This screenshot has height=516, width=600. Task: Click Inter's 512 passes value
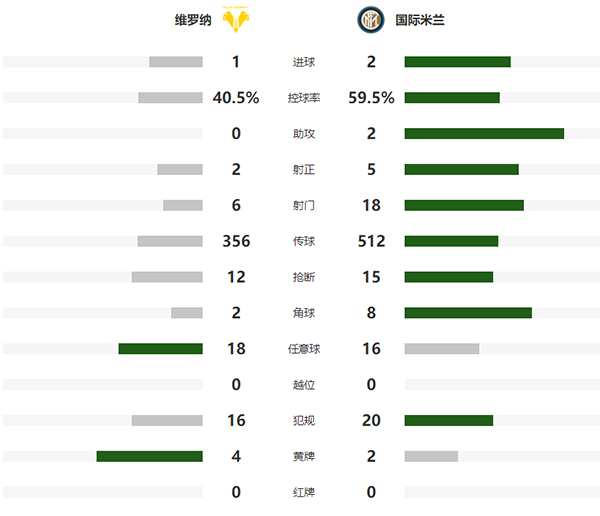click(x=371, y=241)
